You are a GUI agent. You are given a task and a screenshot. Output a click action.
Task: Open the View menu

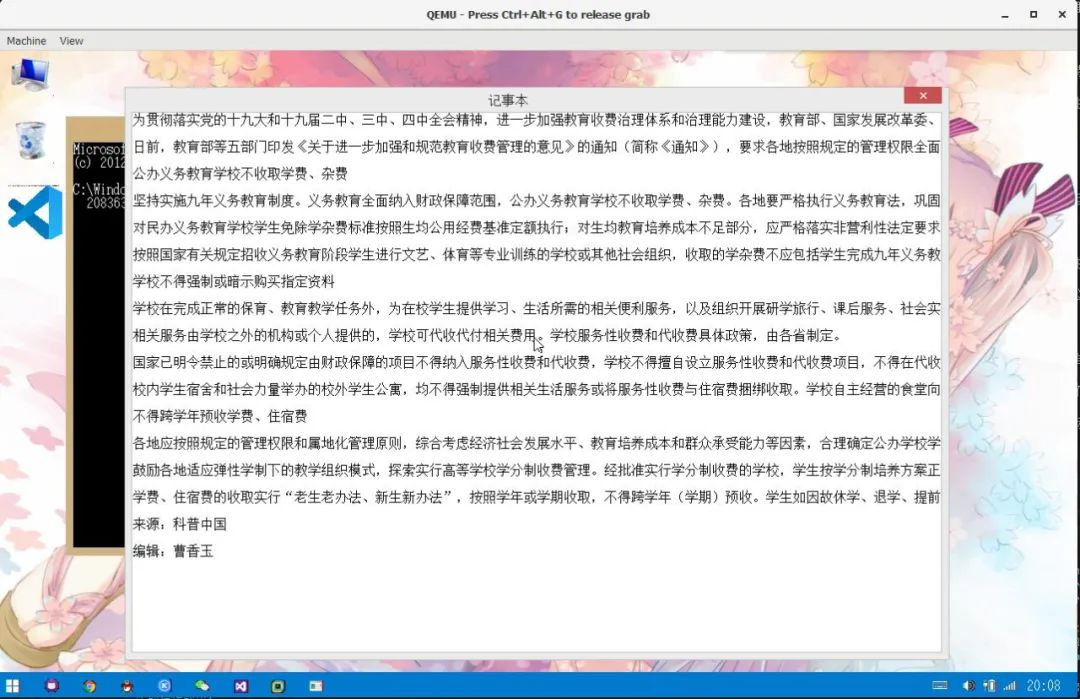[x=71, y=41]
